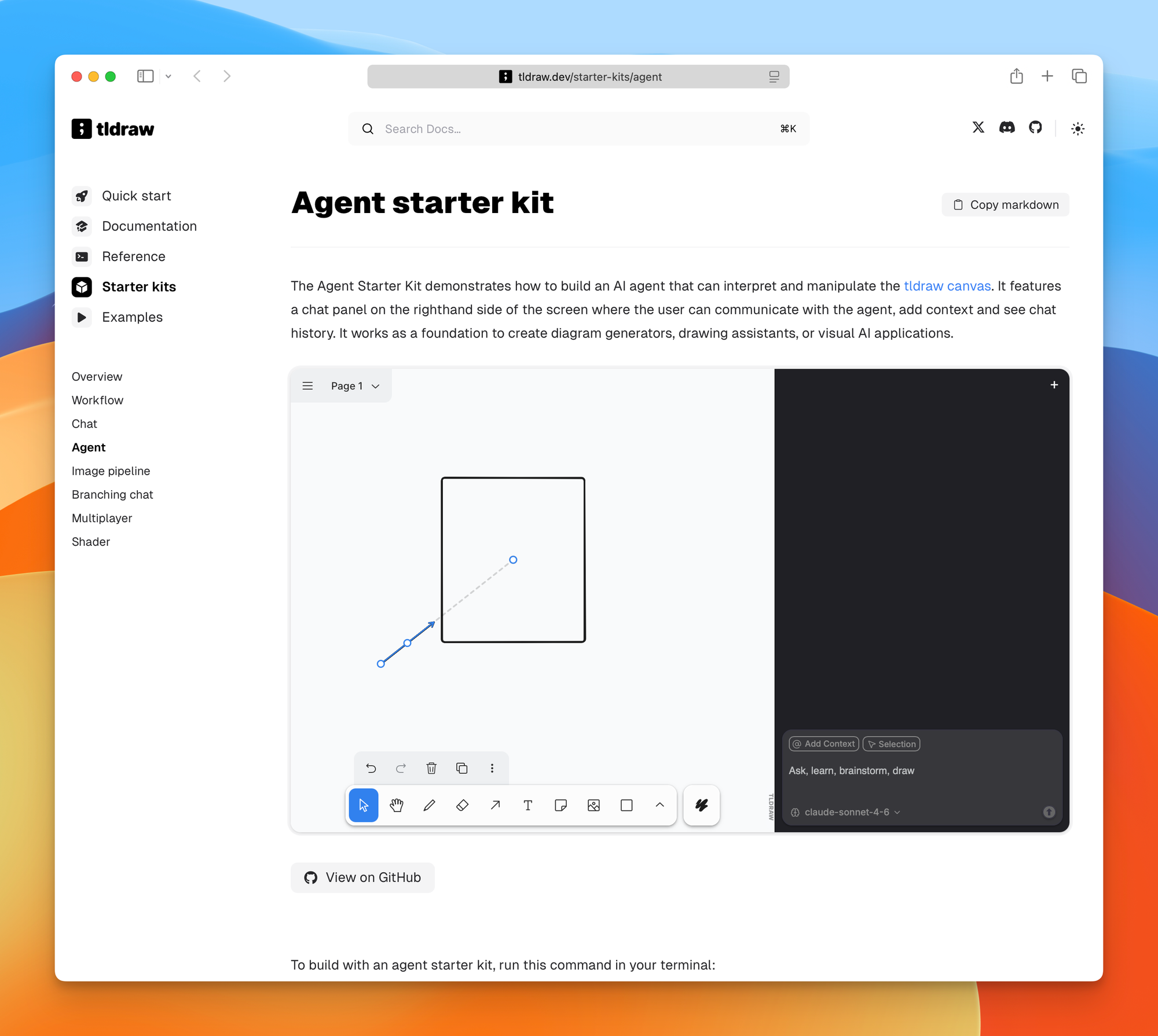Send the chat message with arrow button

tap(1049, 812)
